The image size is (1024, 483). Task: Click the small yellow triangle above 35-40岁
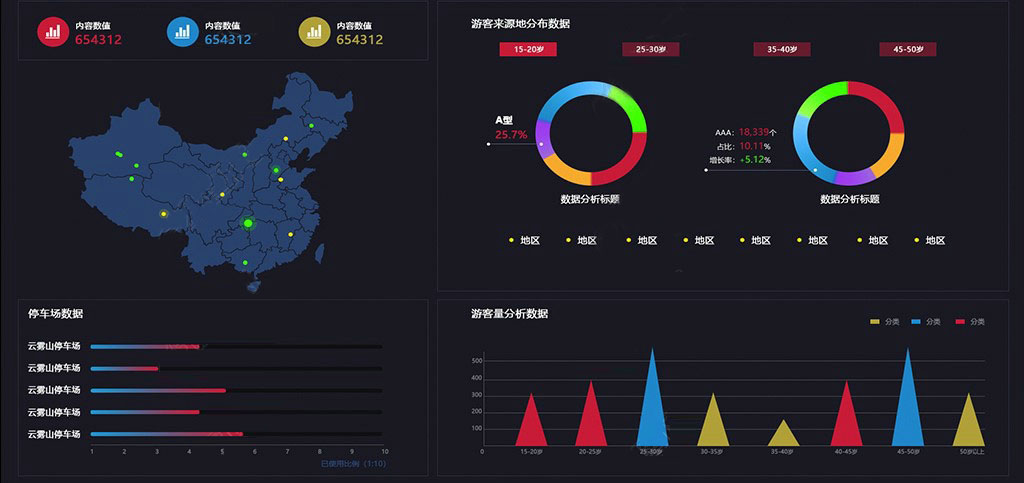tap(784, 434)
